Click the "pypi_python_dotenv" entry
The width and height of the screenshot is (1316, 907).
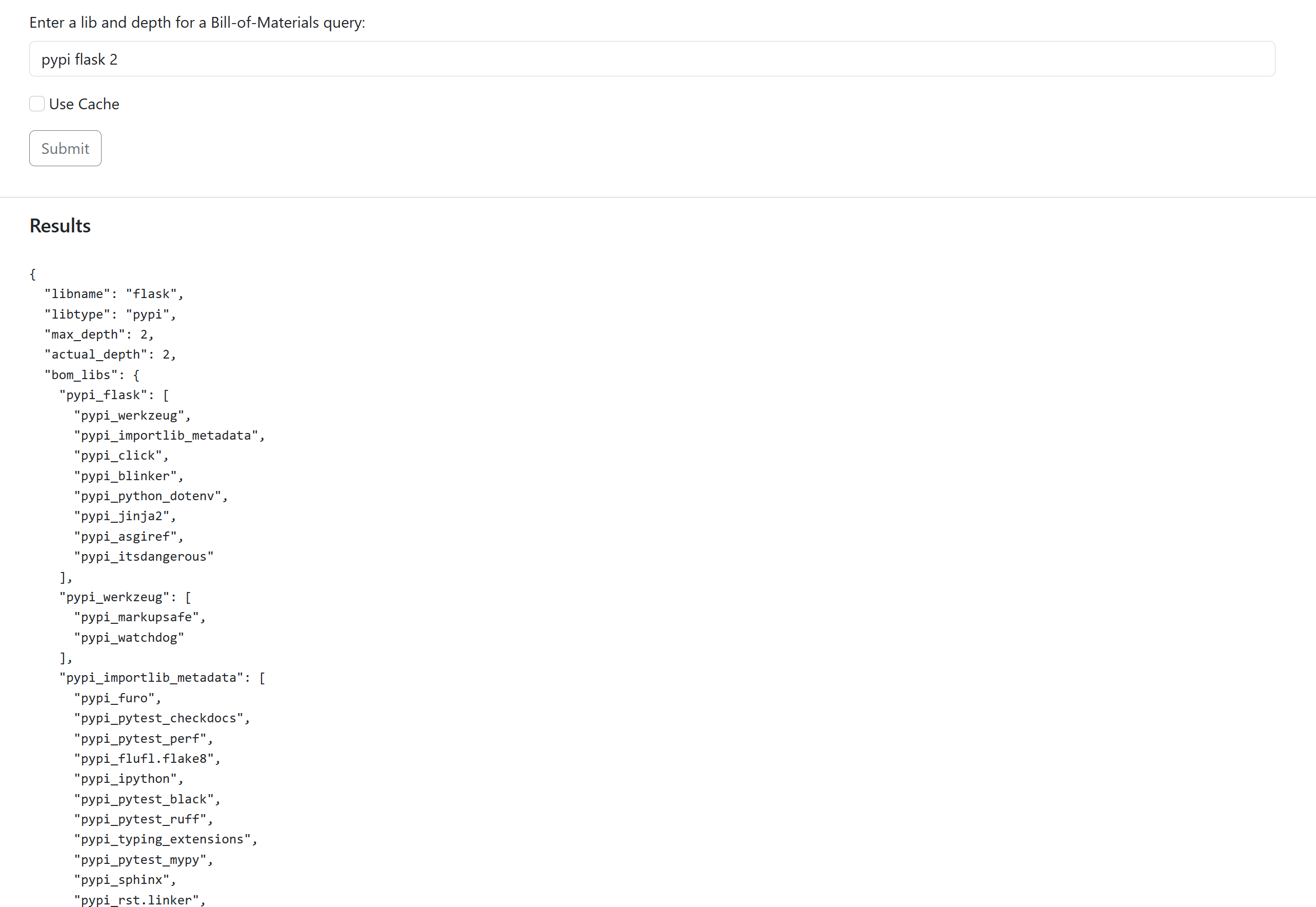(151, 496)
